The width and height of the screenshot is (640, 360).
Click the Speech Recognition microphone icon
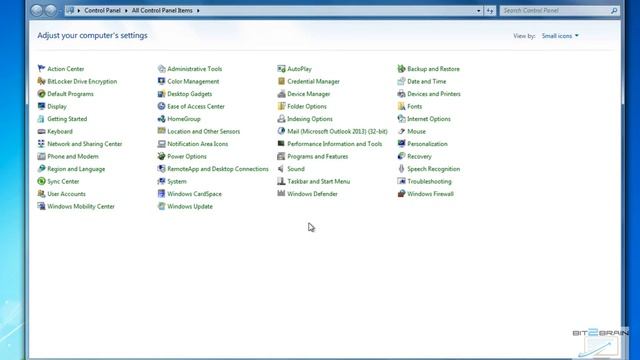pos(401,169)
